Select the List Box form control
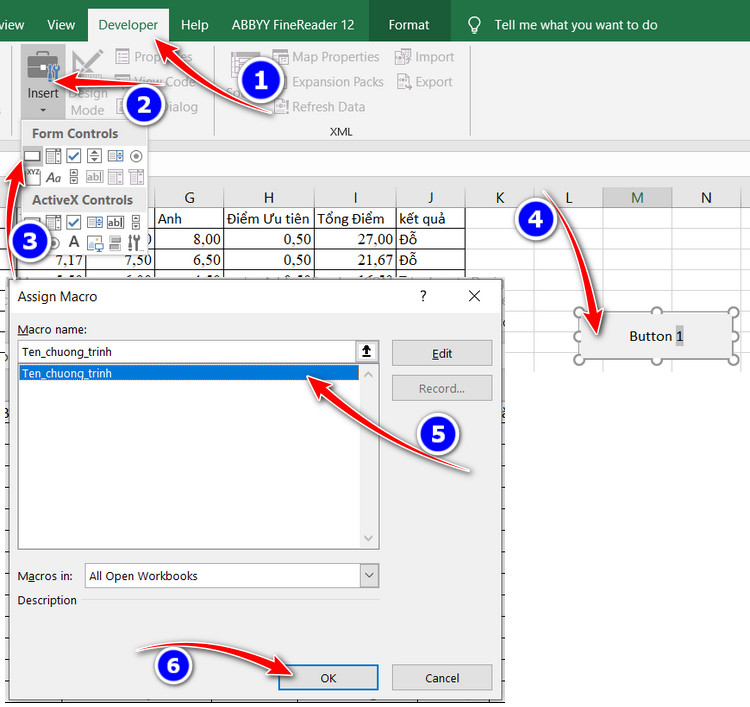 click(x=115, y=156)
